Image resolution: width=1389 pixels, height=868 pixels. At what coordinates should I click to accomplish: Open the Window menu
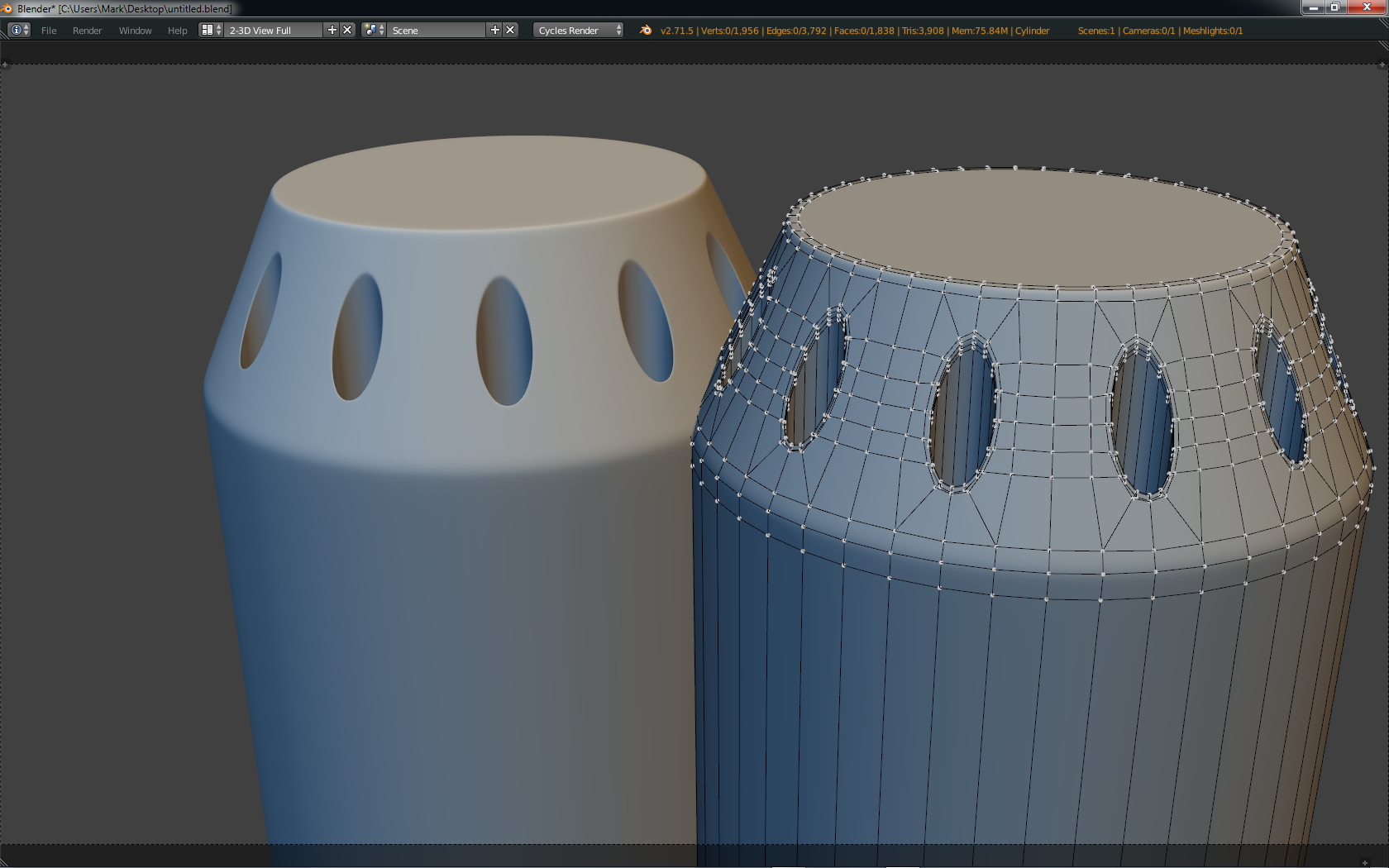pos(135,31)
